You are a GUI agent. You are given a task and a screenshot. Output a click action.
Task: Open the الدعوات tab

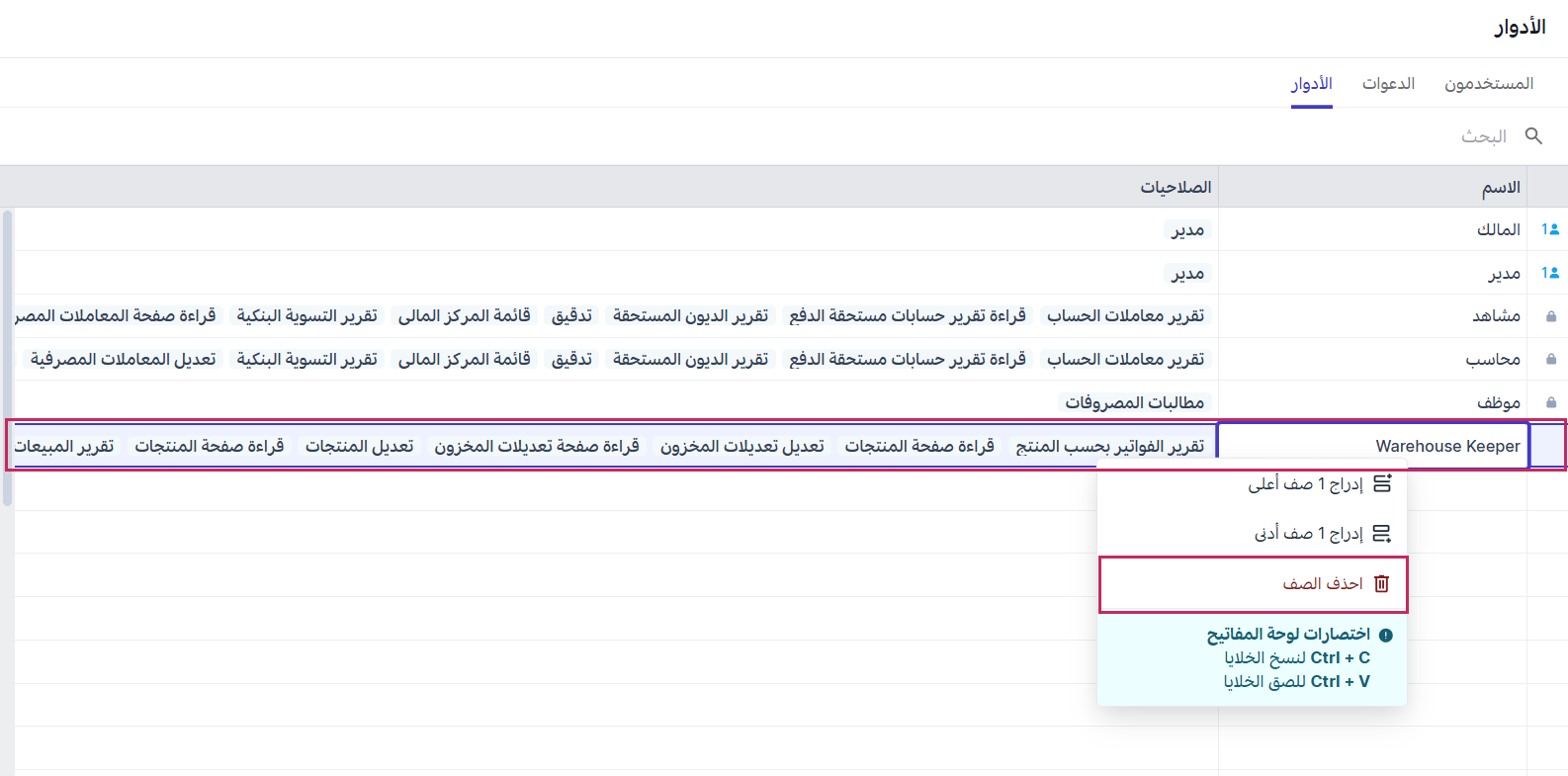1388,84
